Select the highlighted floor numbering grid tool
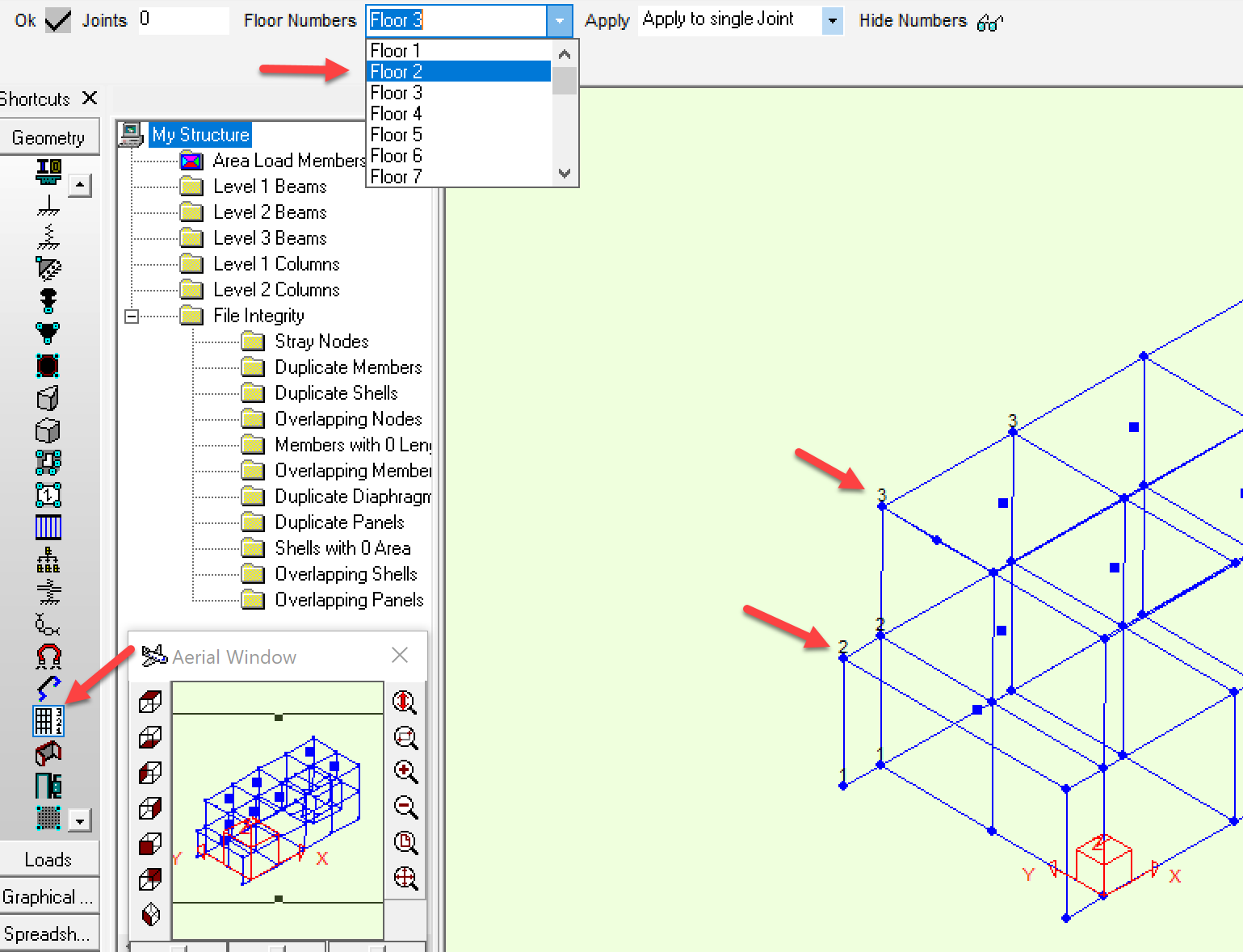 click(48, 721)
